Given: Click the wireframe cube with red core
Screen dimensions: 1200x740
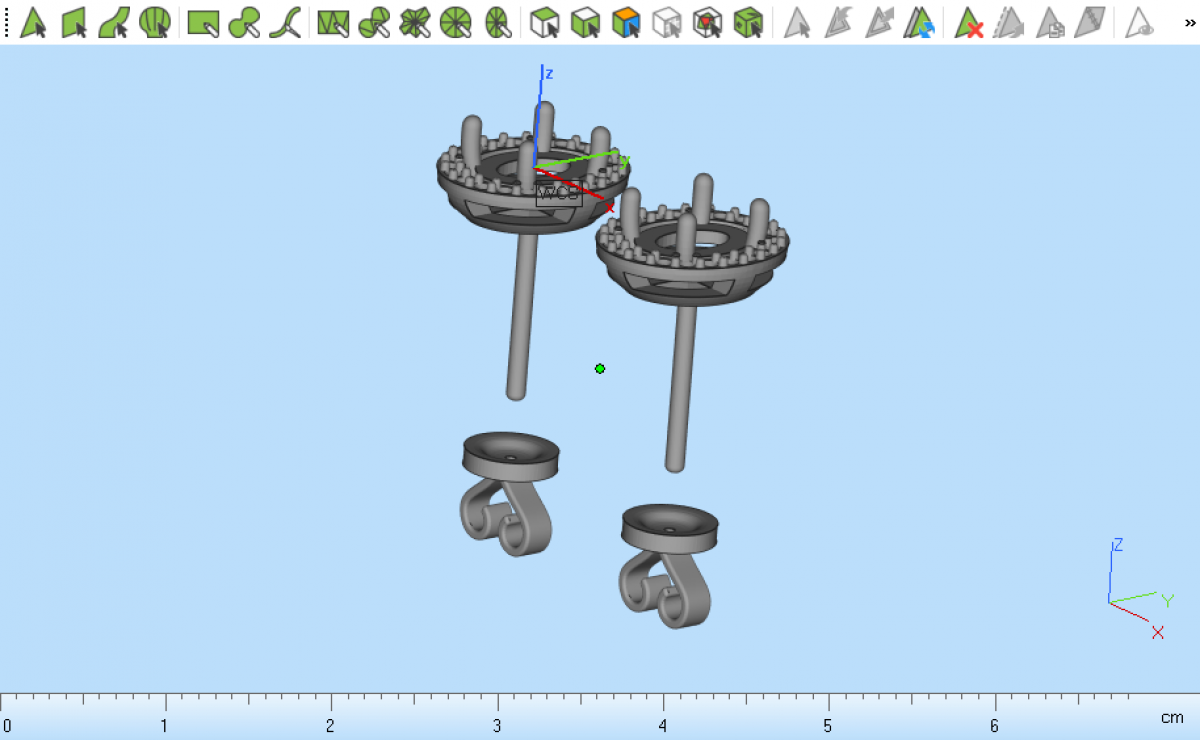Looking at the screenshot, I should [707, 22].
